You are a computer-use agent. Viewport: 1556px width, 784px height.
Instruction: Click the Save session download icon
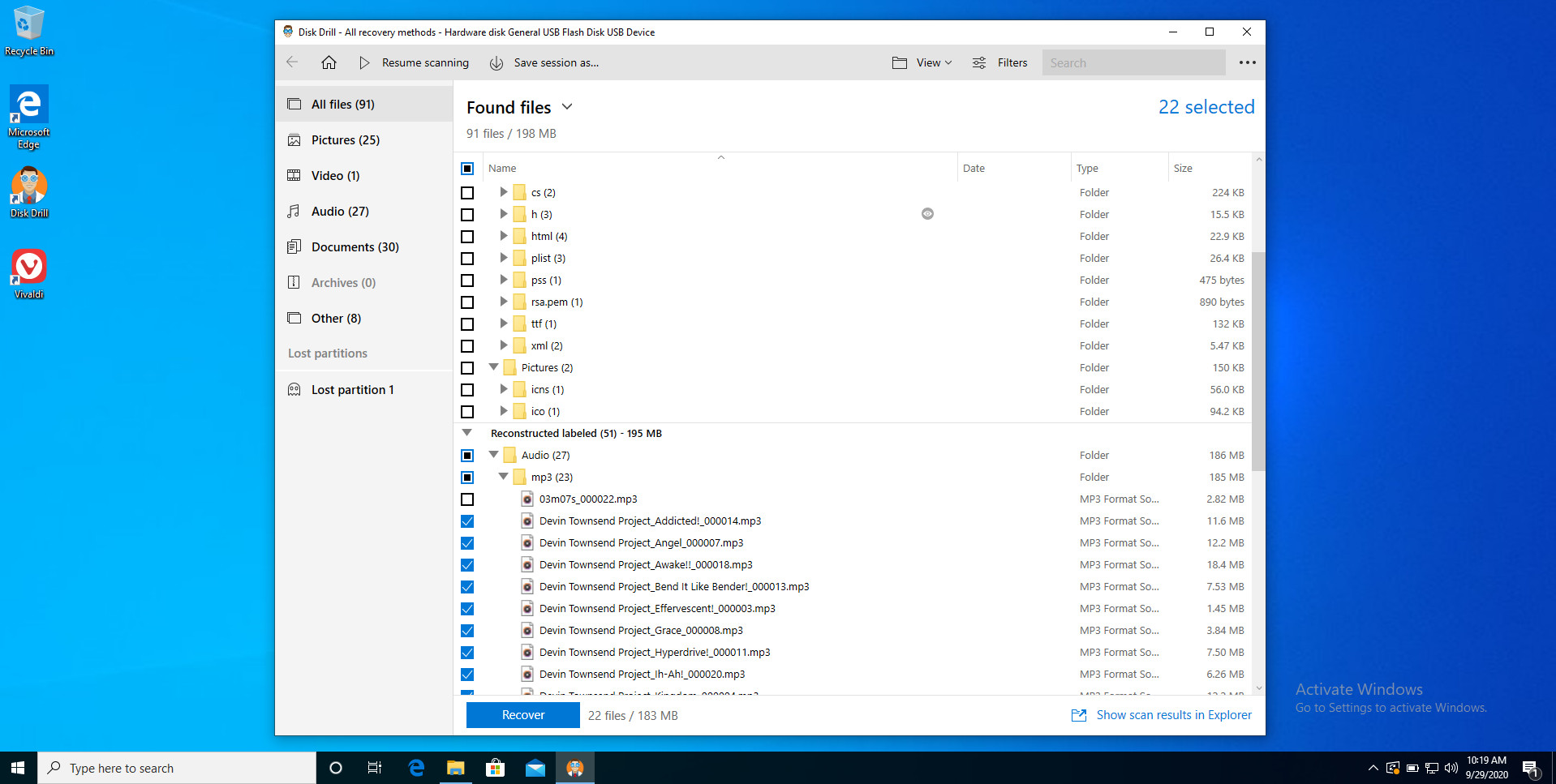click(496, 63)
